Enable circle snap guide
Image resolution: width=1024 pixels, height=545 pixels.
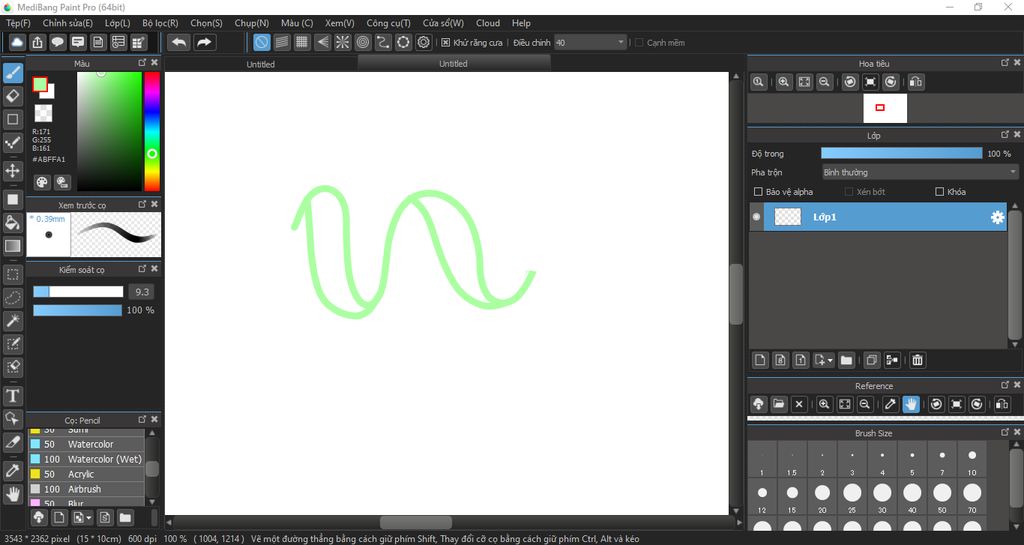coord(362,42)
